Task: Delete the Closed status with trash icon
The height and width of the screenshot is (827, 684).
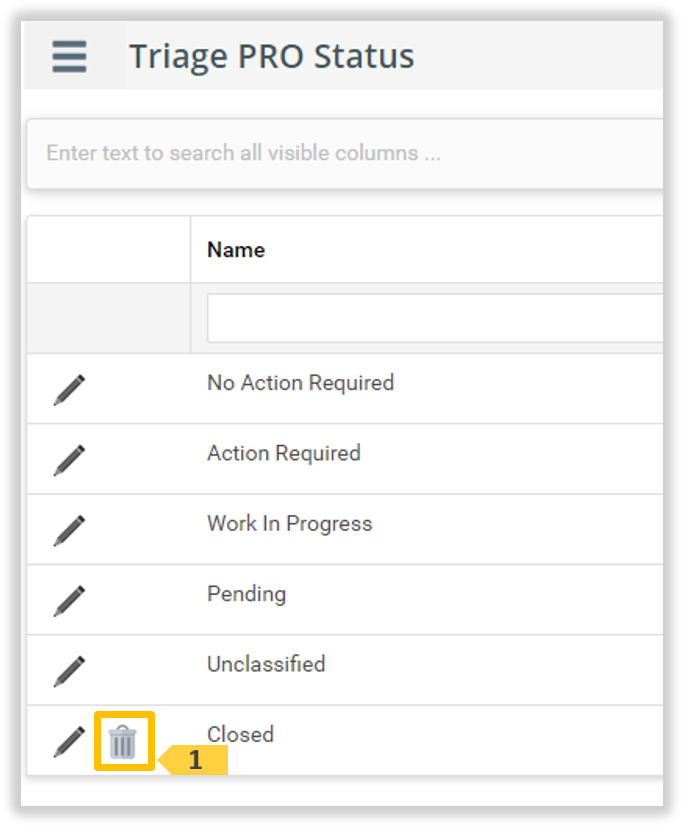Action: tap(123, 742)
